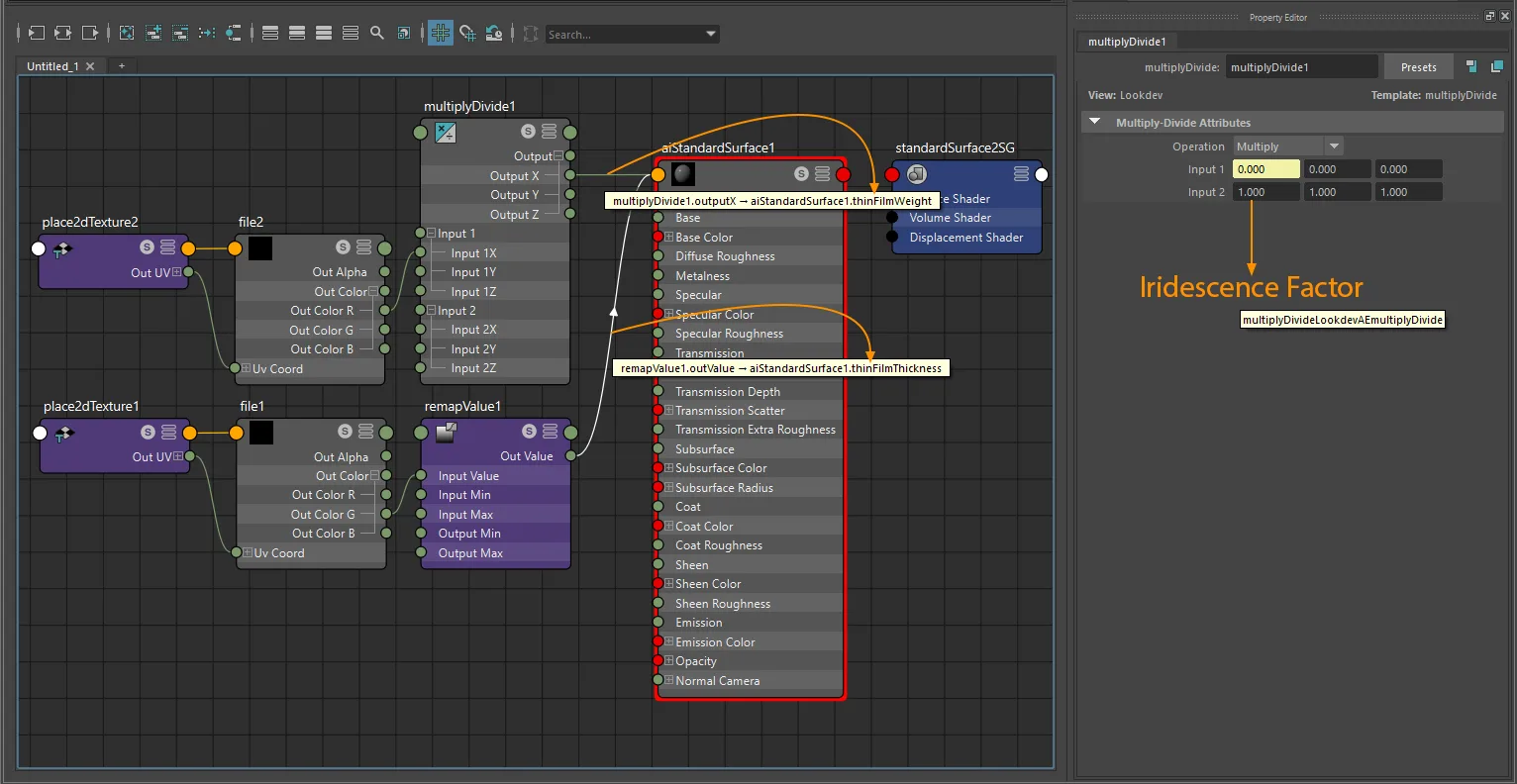Open the Operation Multiply dropdown
The height and width of the screenshot is (784, 1517).
(1287, 147)
